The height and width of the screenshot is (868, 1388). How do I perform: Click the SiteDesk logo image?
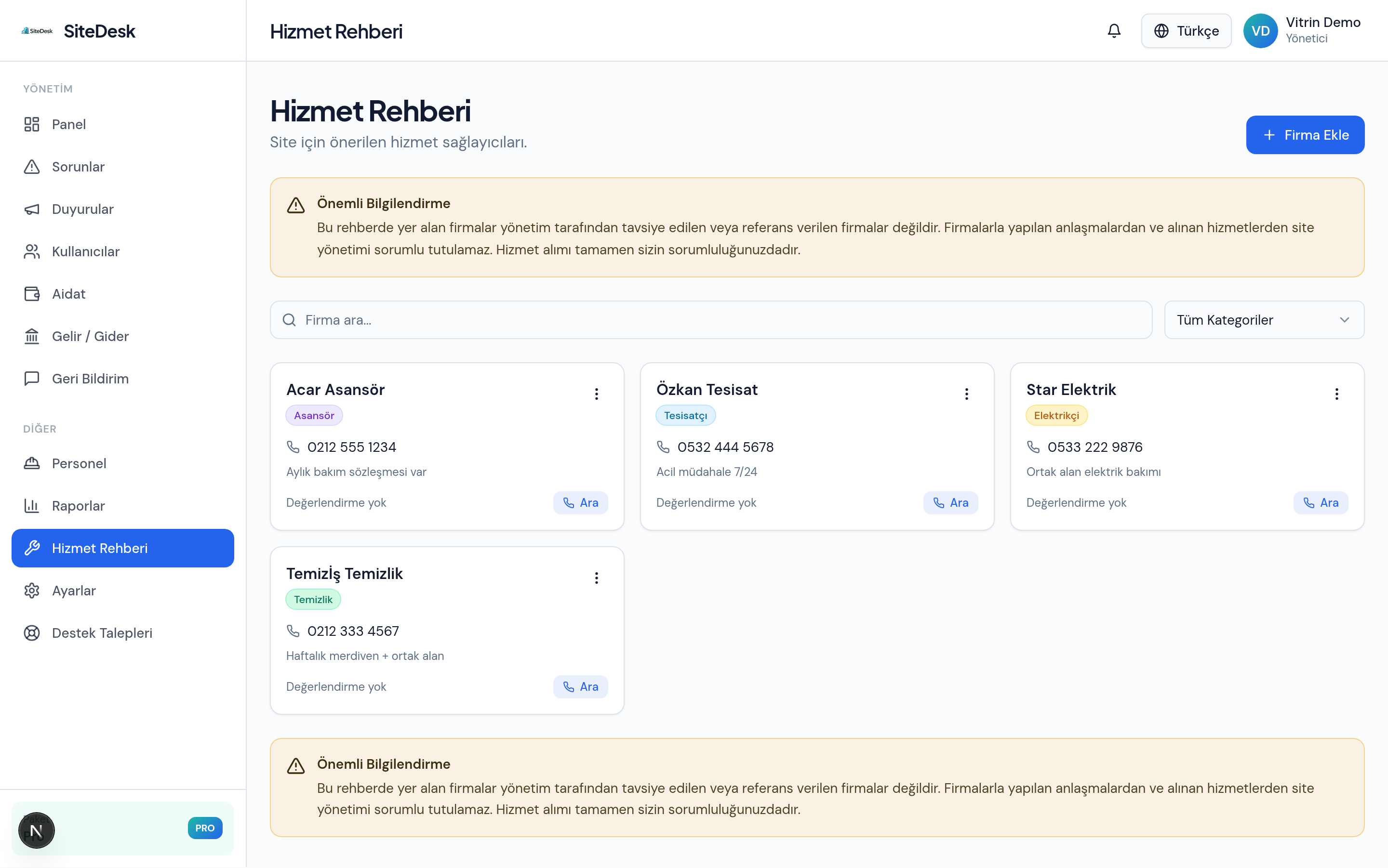click(37, 31)
